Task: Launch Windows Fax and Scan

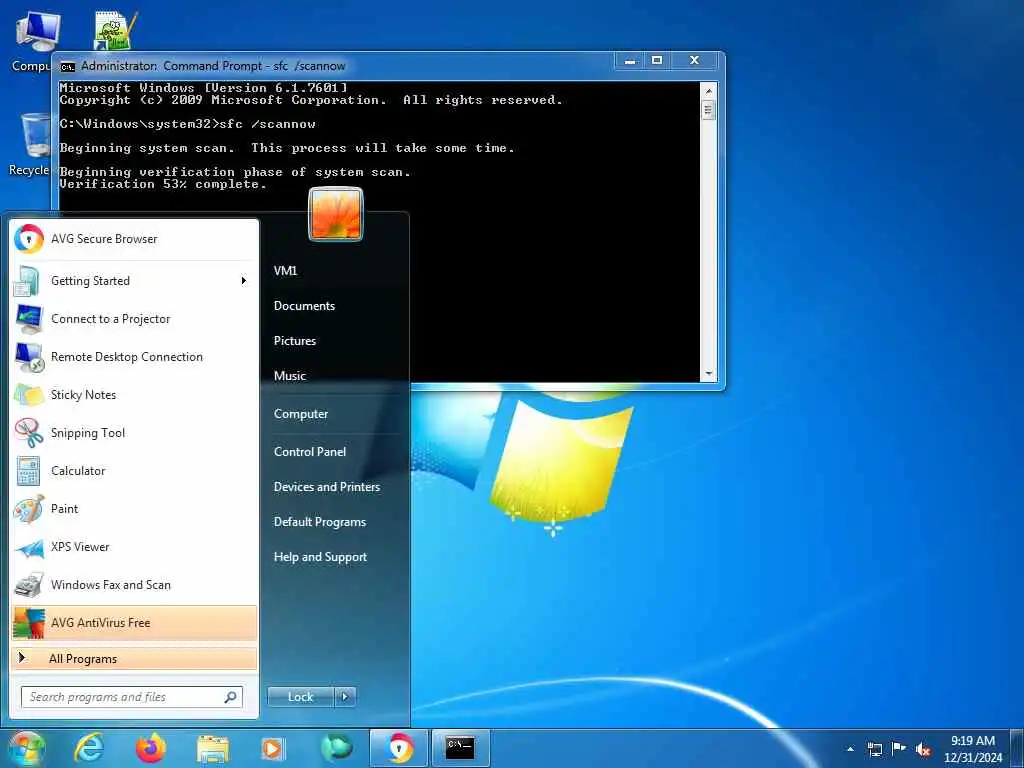Action: pos(134,584)
